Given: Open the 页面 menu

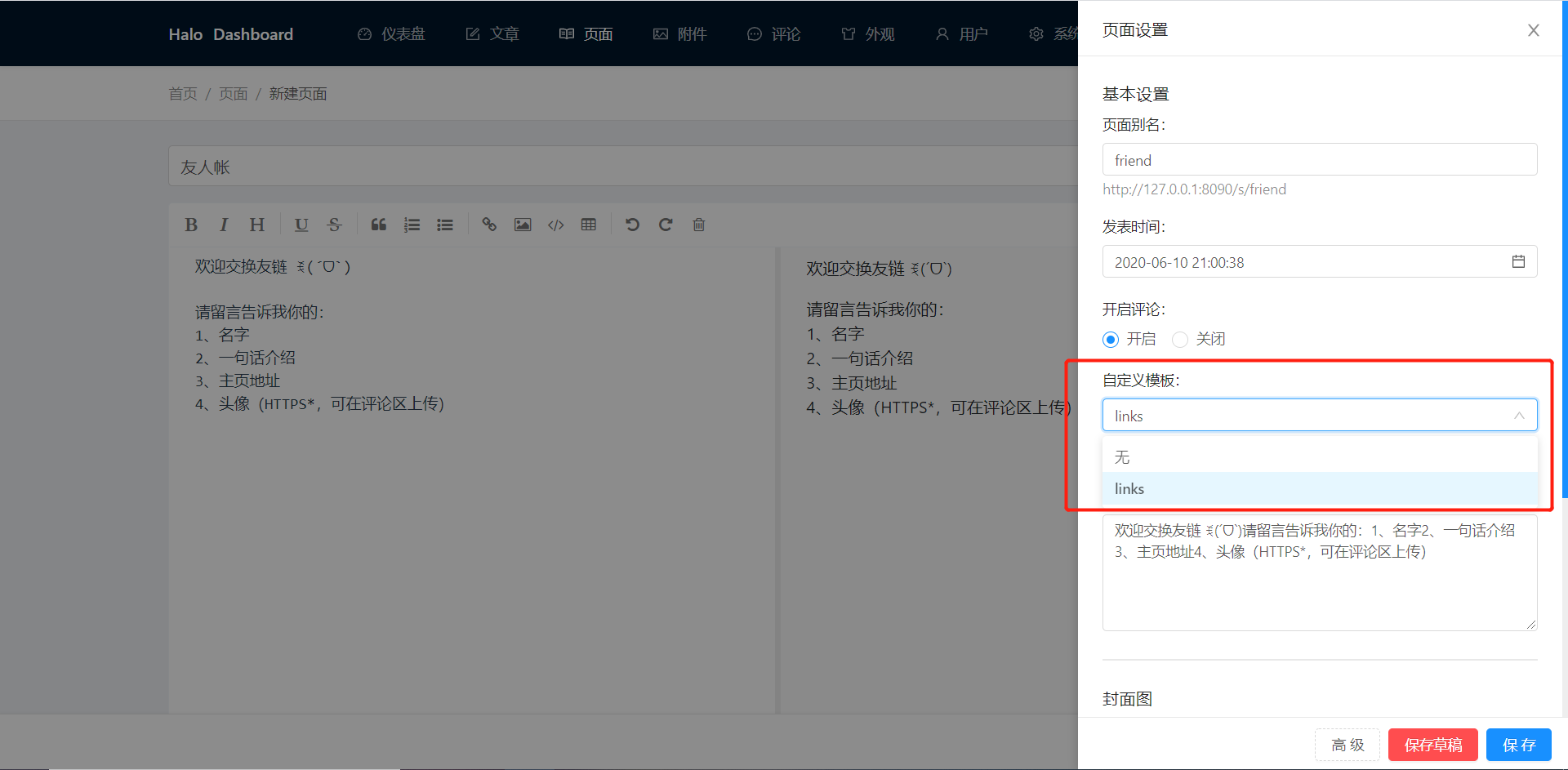Looking at the screenshot, I should [586, 34].
